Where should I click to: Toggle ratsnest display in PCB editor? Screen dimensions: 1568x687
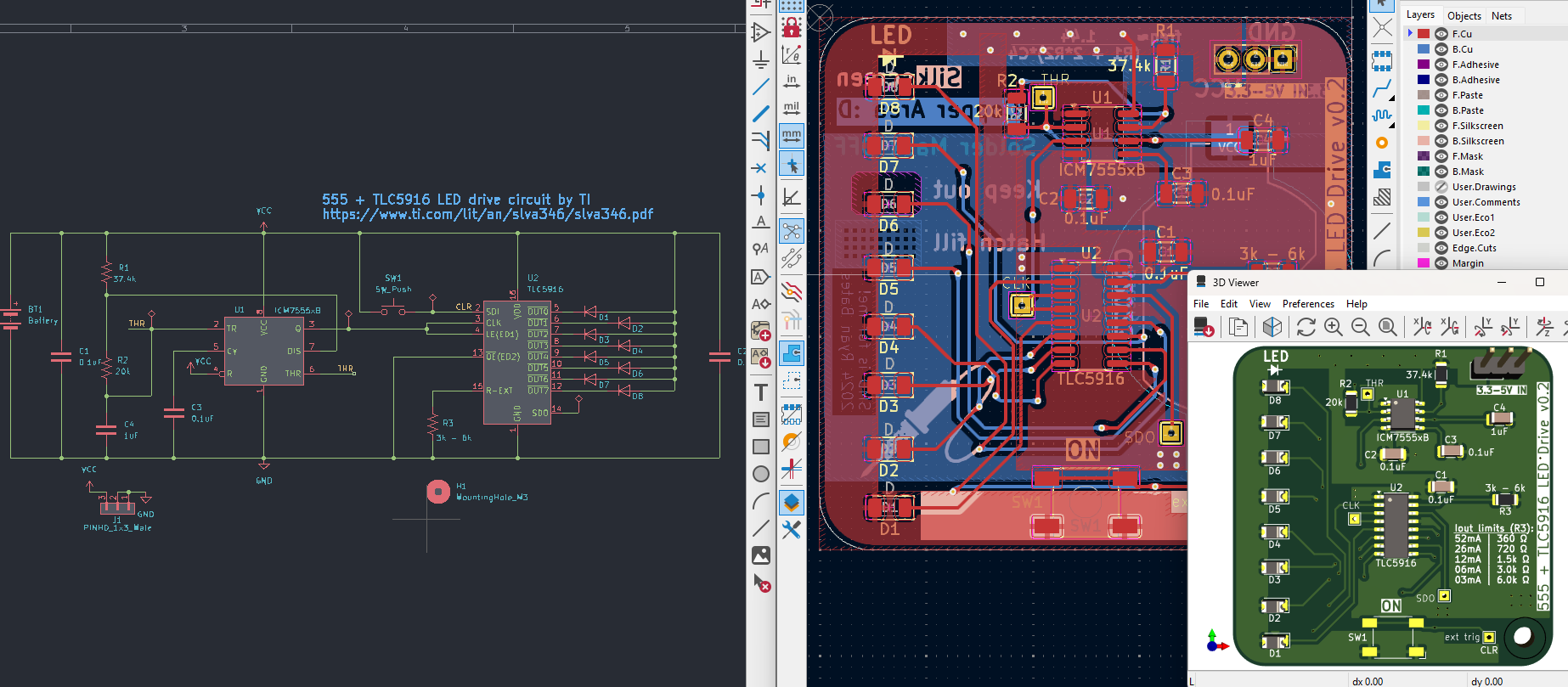(792, 230)
